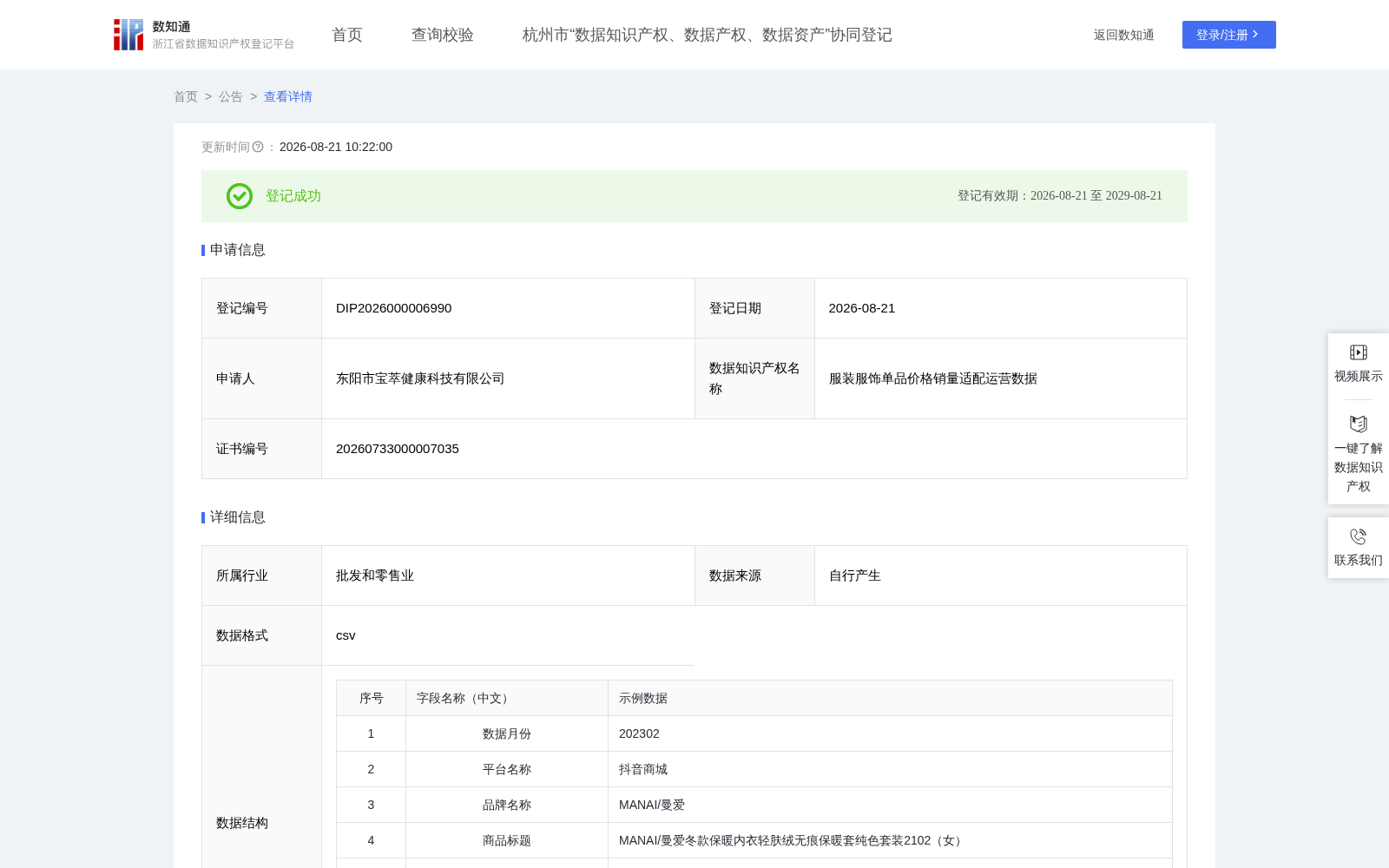The width and height of the screenshot is (1389, 868).
Task: Click certificate number 20260733000007035
Action: click(398, 449)
